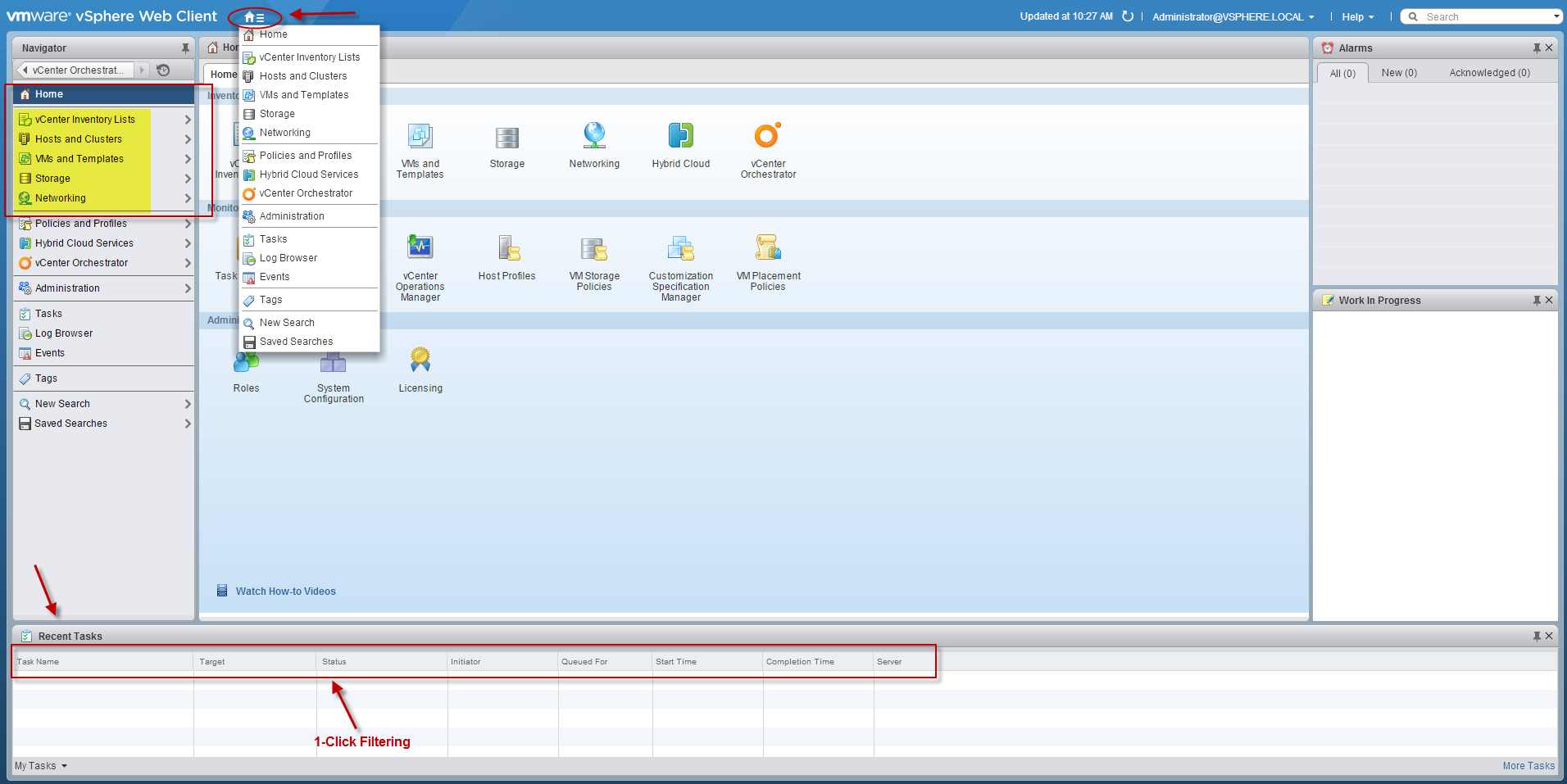1567x784 pixels.
Task: Click the refresh icon beside update time
Action: click(1128, 16)
